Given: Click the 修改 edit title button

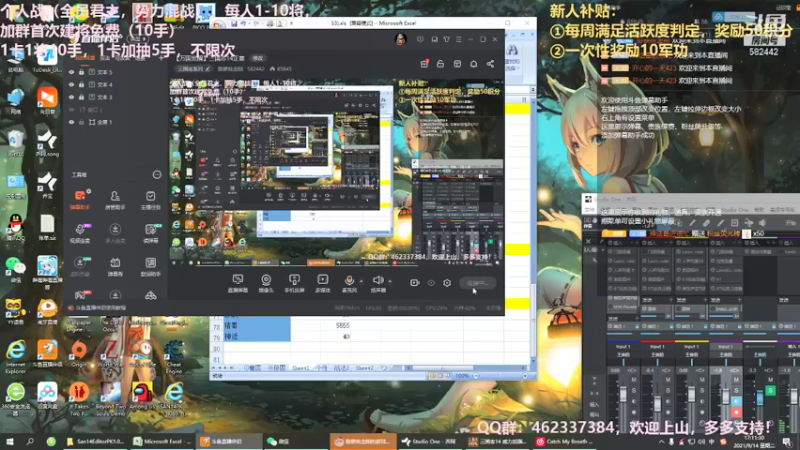Looking at the screenshot, I should click(x=258, y=58).
